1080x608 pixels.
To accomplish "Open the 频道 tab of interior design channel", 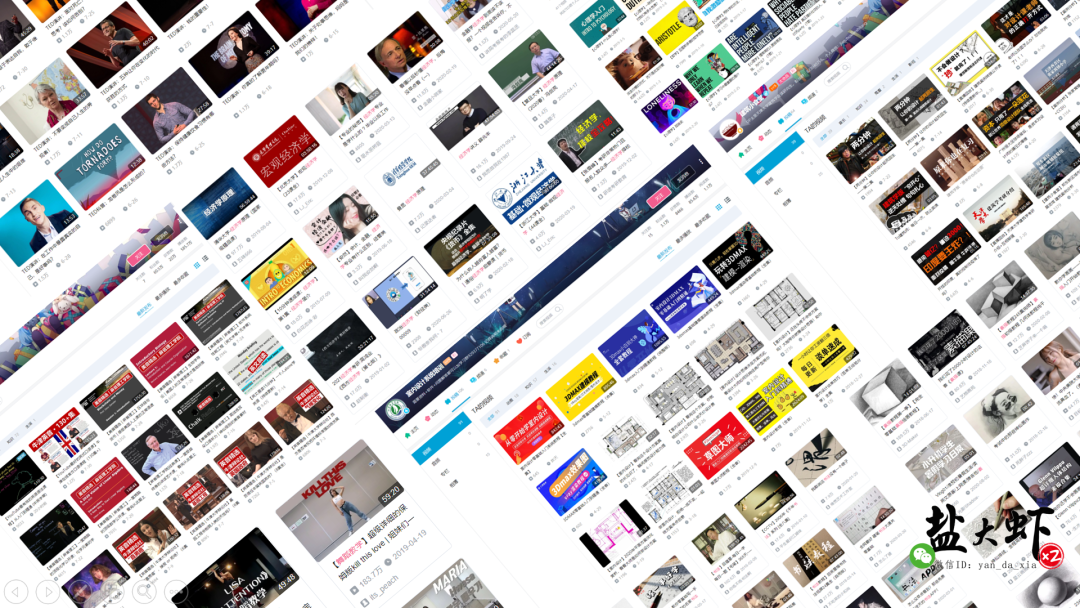I will pyautogui.click(x=477, y=377).
